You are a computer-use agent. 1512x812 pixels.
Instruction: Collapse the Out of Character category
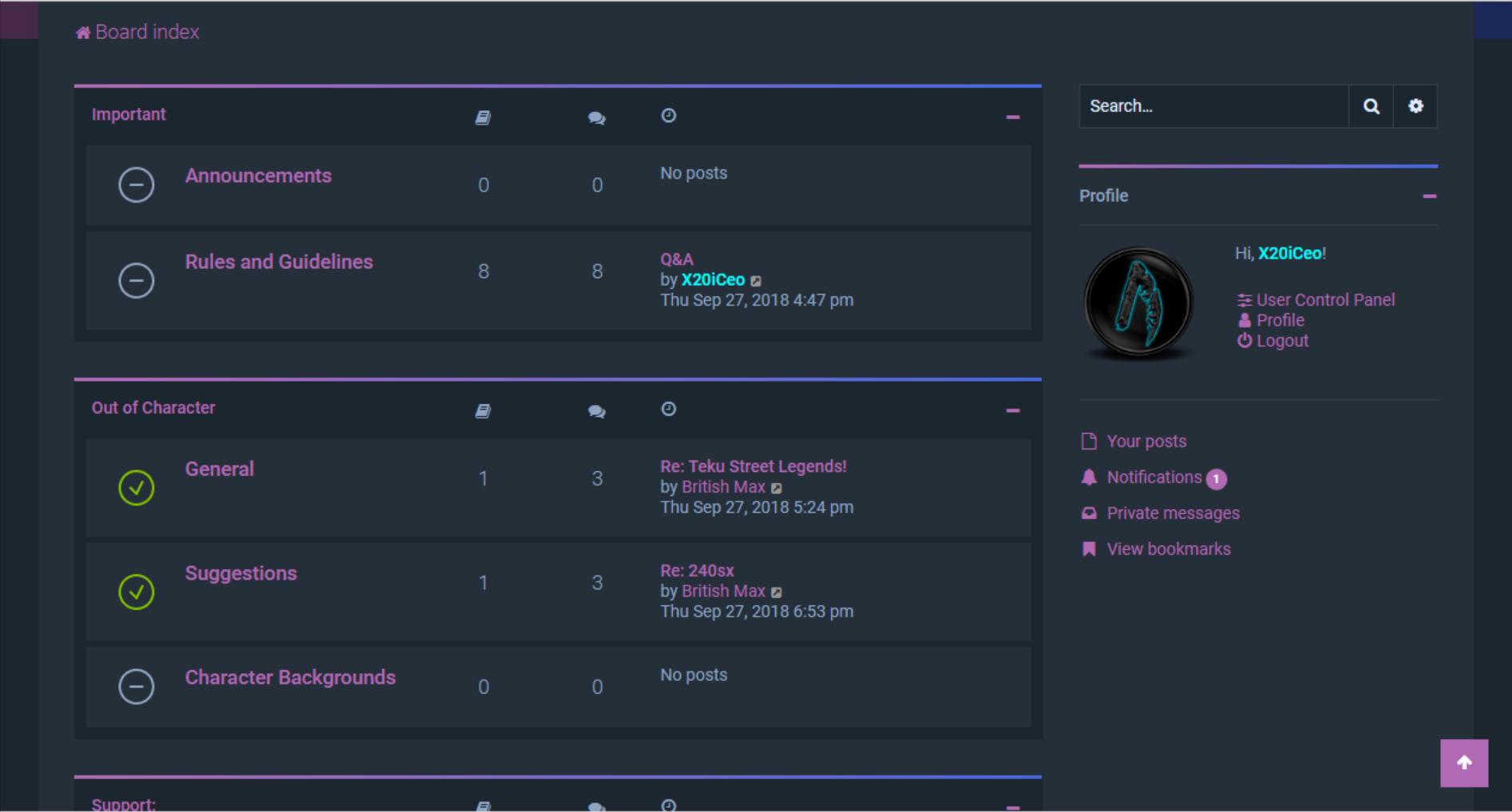coord(1012,410)
